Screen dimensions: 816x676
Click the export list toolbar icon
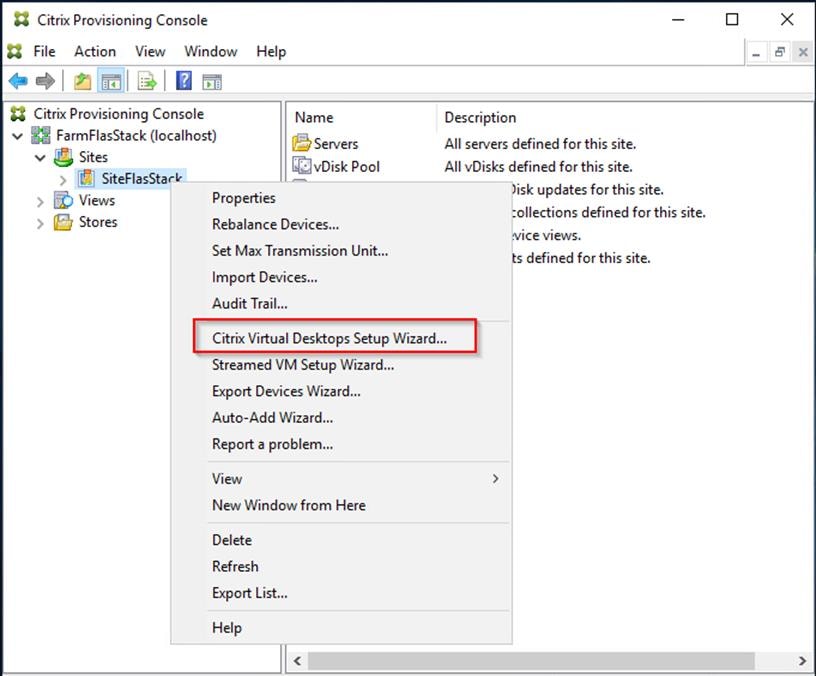point(146,80)
